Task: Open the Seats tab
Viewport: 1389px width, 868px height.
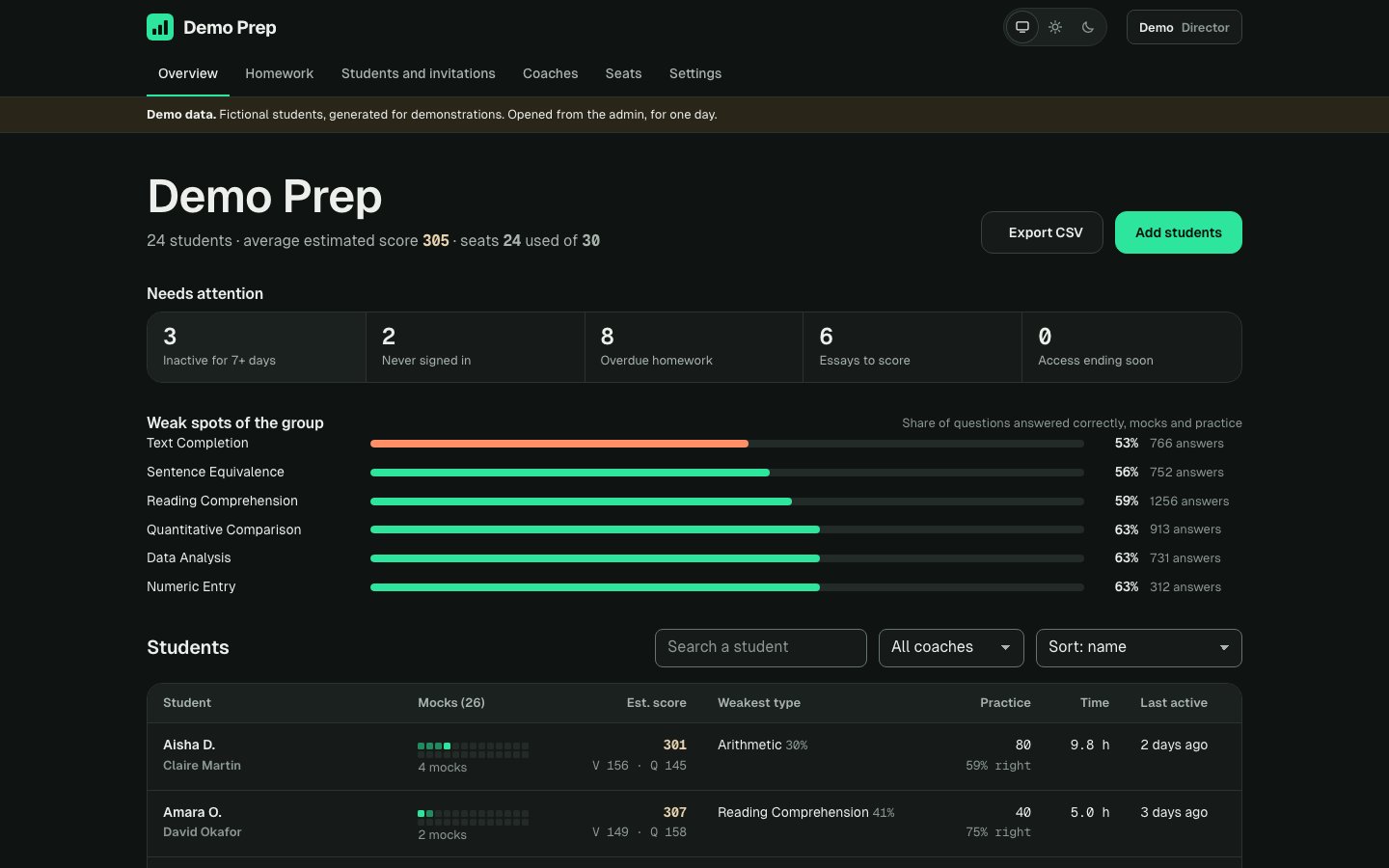Action: (623, 73)
